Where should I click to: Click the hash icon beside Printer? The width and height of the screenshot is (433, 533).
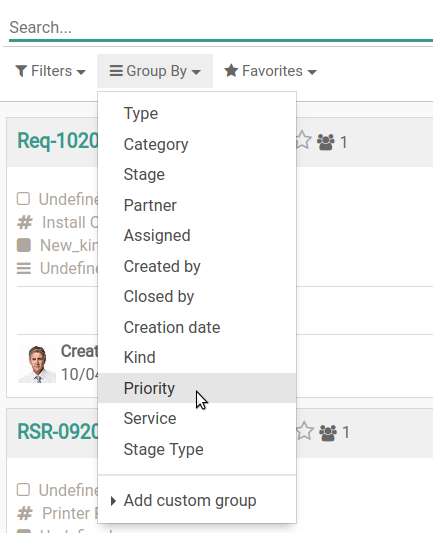tap(25, 513)
